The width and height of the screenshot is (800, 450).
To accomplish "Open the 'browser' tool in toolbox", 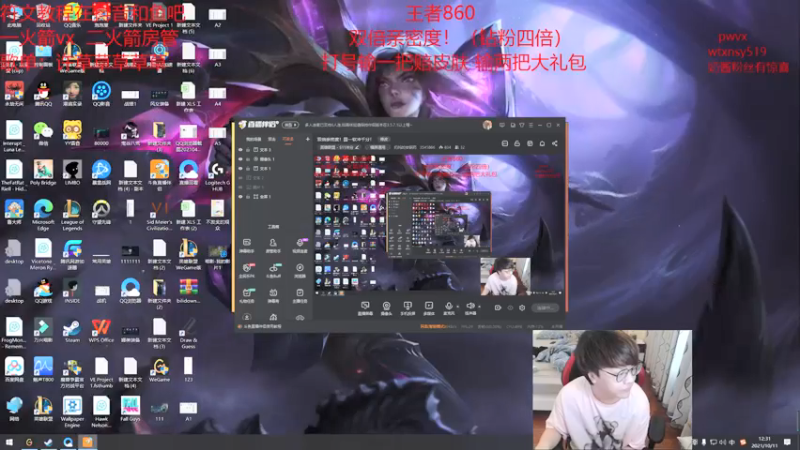I will pyautogui.click(x=299, y=270).
